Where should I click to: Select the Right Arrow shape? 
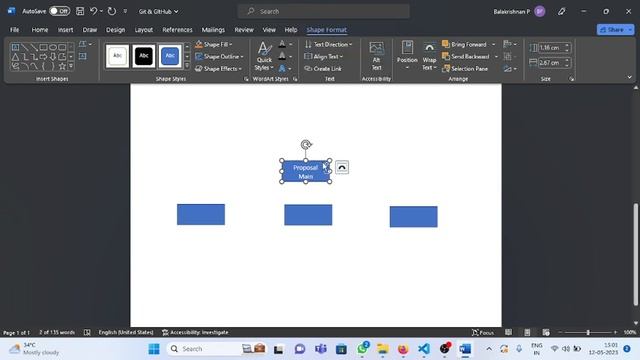43,57
